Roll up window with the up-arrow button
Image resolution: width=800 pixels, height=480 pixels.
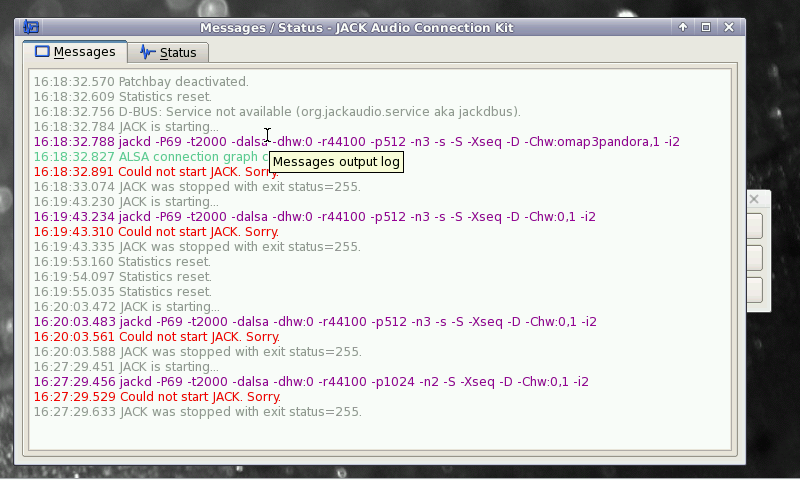pyautogui.click(x=683, y=27)
